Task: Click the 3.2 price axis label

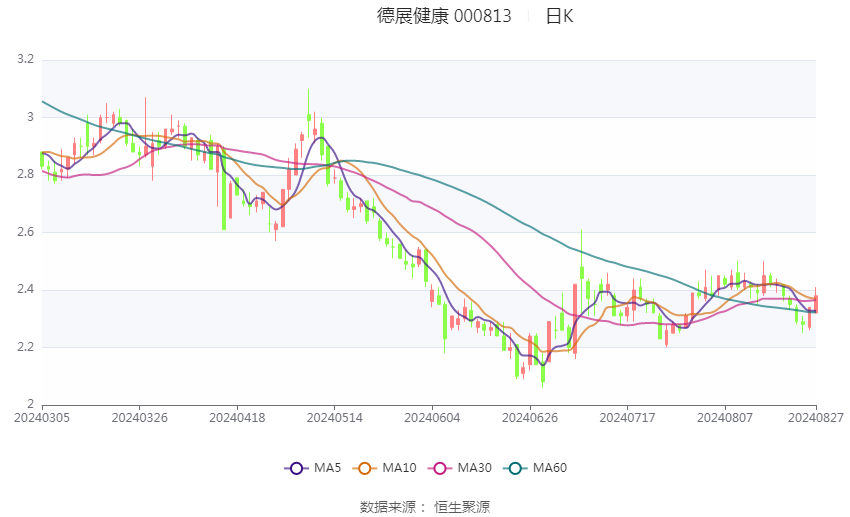Action: [x=25, y=59]
